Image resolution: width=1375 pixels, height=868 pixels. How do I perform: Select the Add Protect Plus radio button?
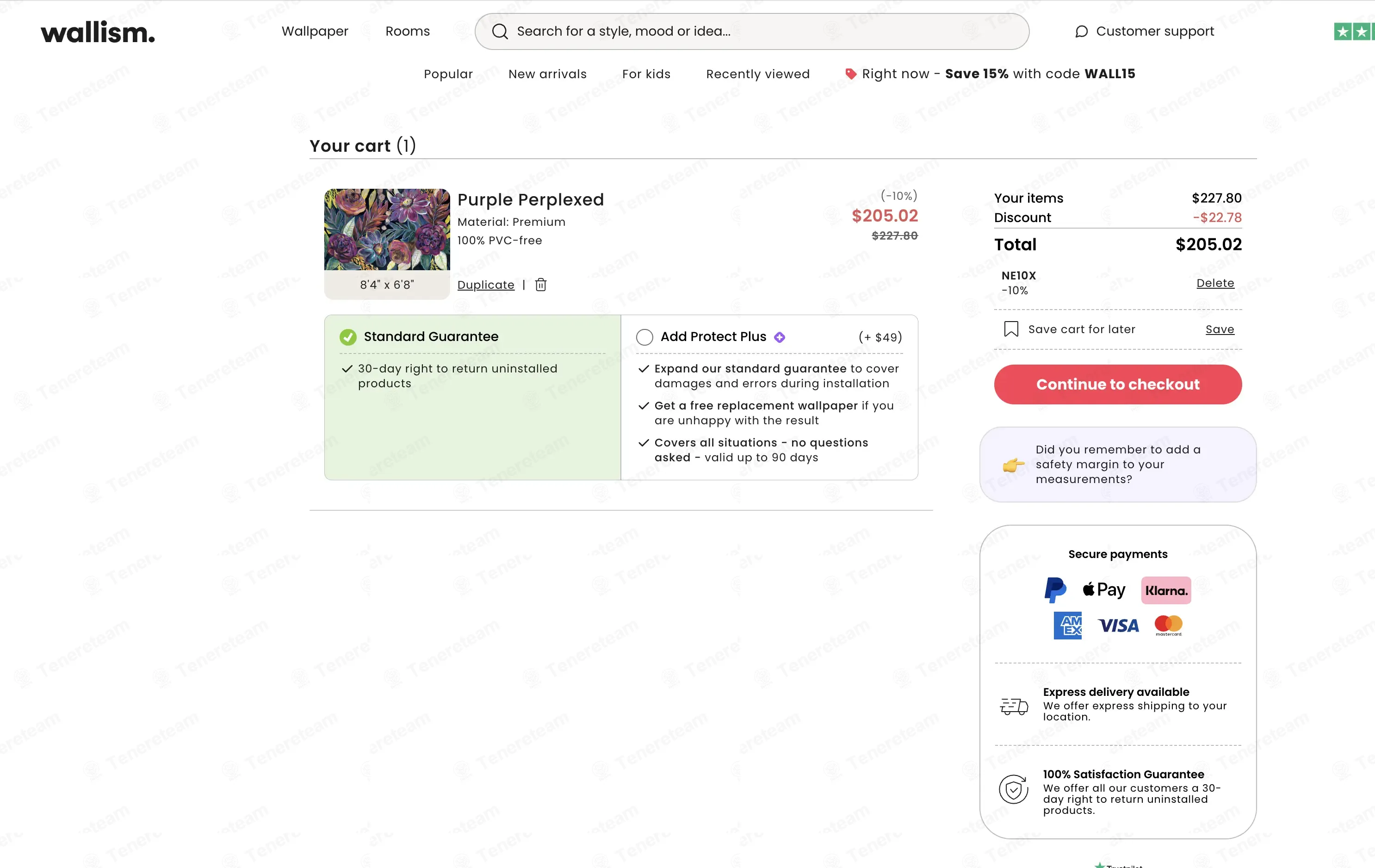coord(644,337)
